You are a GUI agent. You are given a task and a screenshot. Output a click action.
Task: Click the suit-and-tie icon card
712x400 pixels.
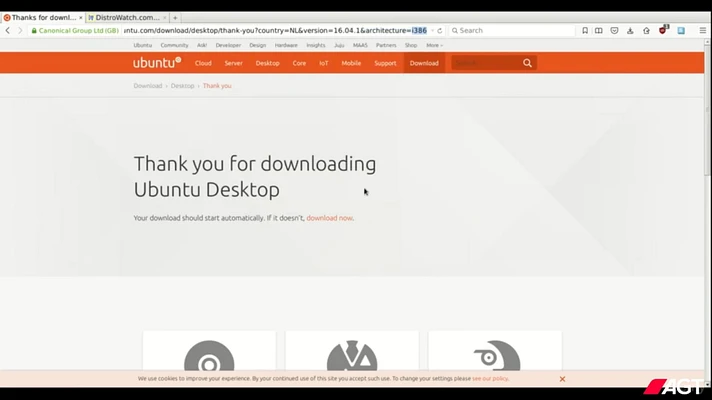[x=352, y=352]
